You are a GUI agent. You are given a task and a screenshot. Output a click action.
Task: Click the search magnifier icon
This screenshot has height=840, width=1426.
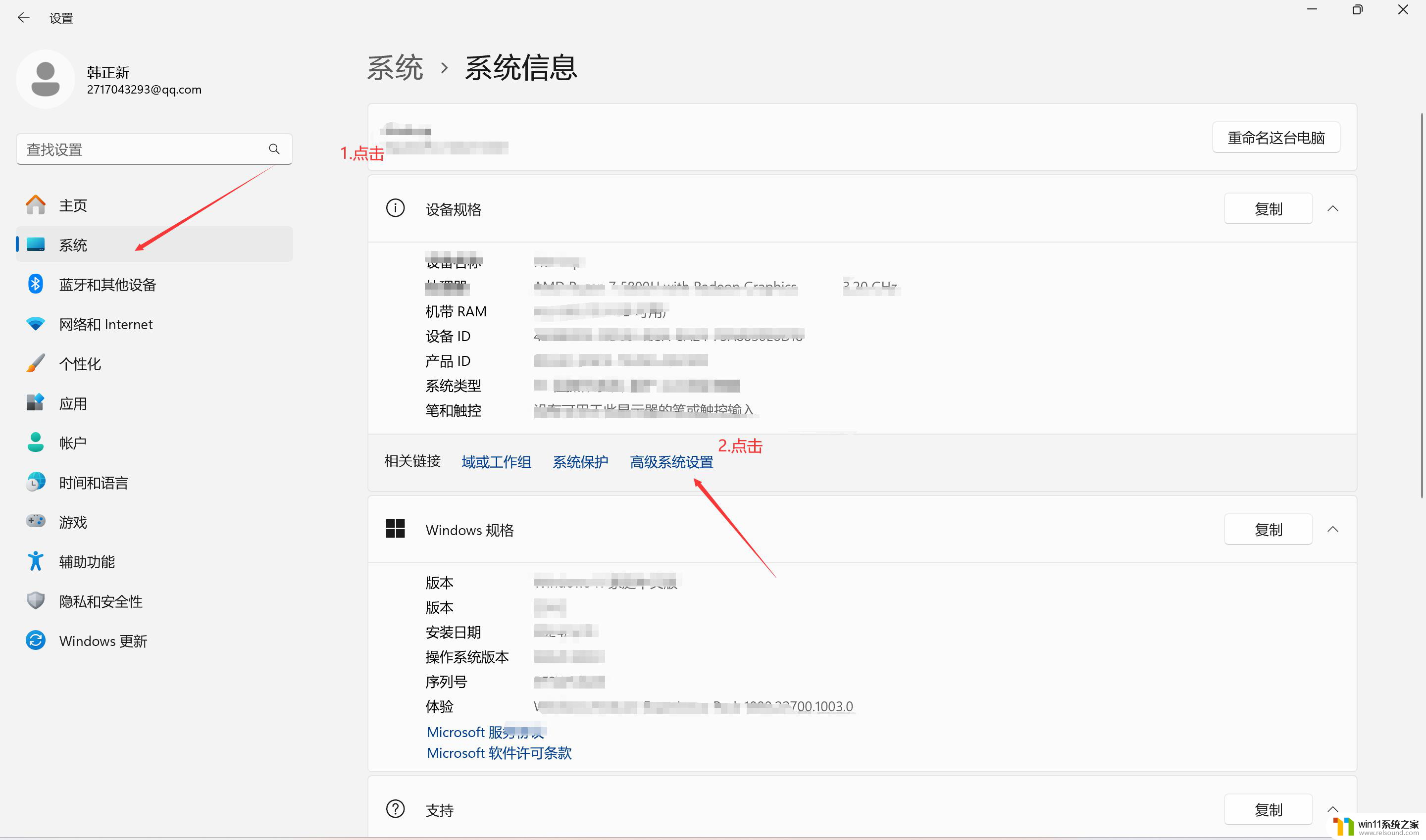[274, 149]
